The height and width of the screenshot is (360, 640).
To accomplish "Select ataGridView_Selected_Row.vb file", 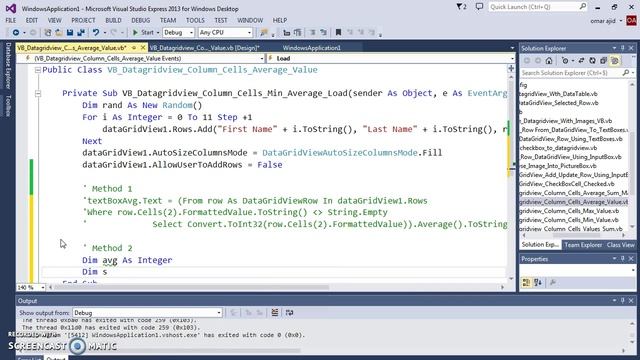I will tap(559, 103).
